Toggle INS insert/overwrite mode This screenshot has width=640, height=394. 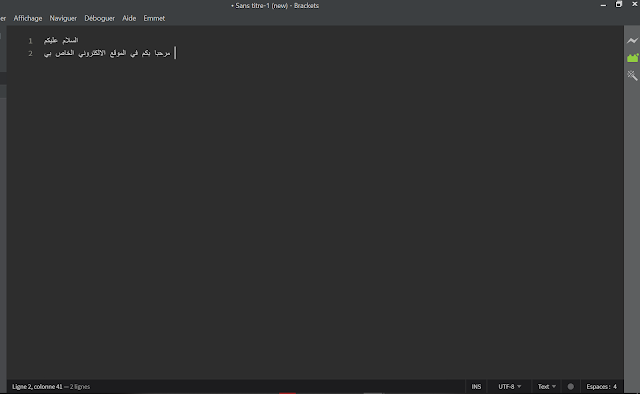(476, 386)
